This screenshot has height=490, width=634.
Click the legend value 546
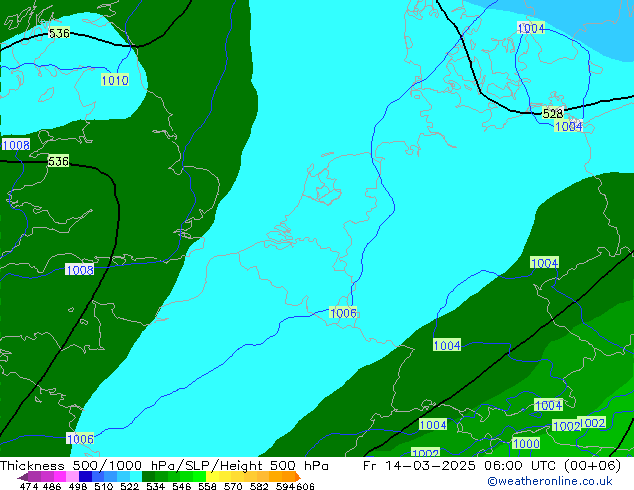pyautogui.click(x=182, y=486)
